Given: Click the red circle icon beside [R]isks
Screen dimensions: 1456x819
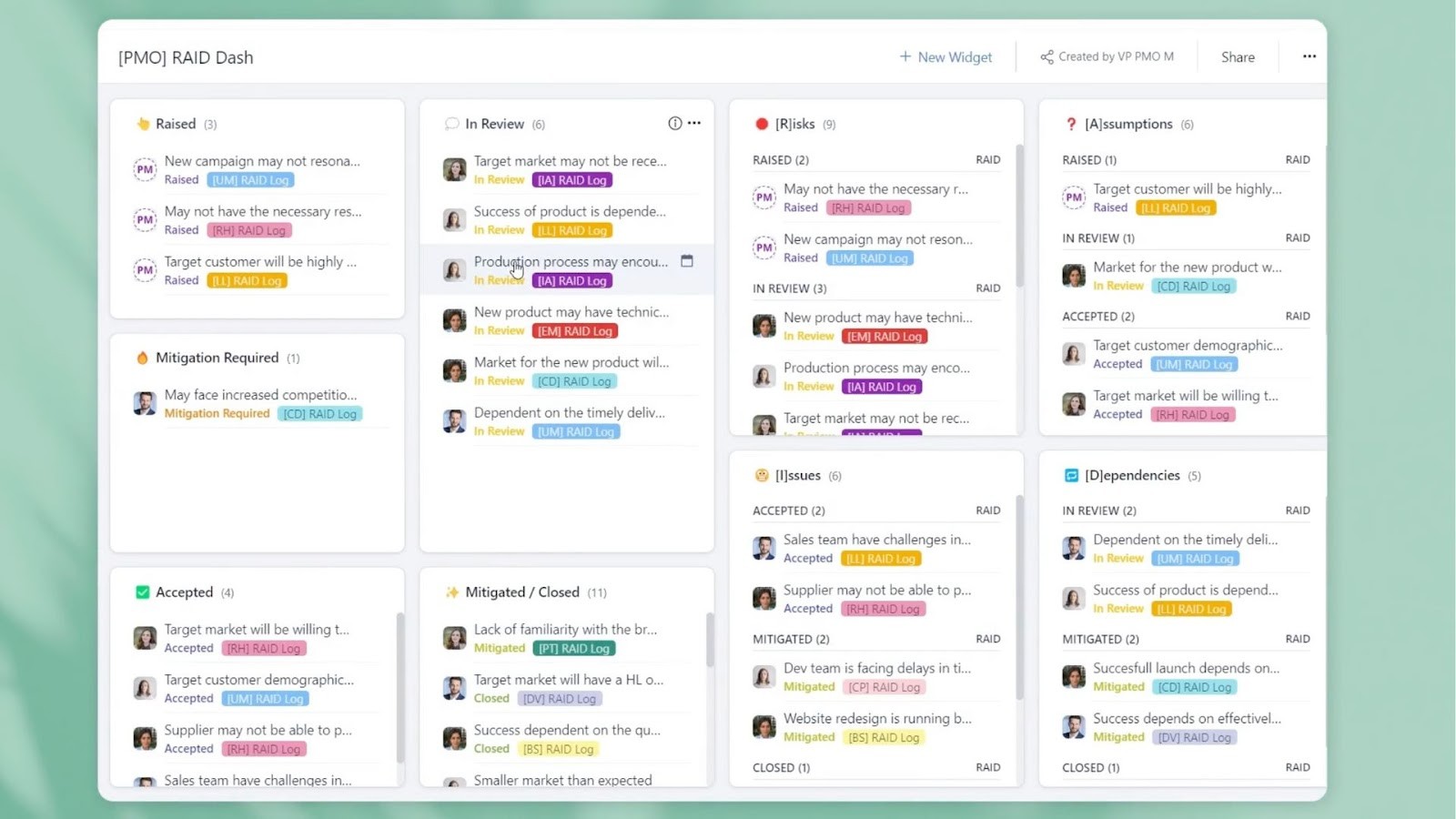Looking at the screenshot, I should (x=763, y=124).
